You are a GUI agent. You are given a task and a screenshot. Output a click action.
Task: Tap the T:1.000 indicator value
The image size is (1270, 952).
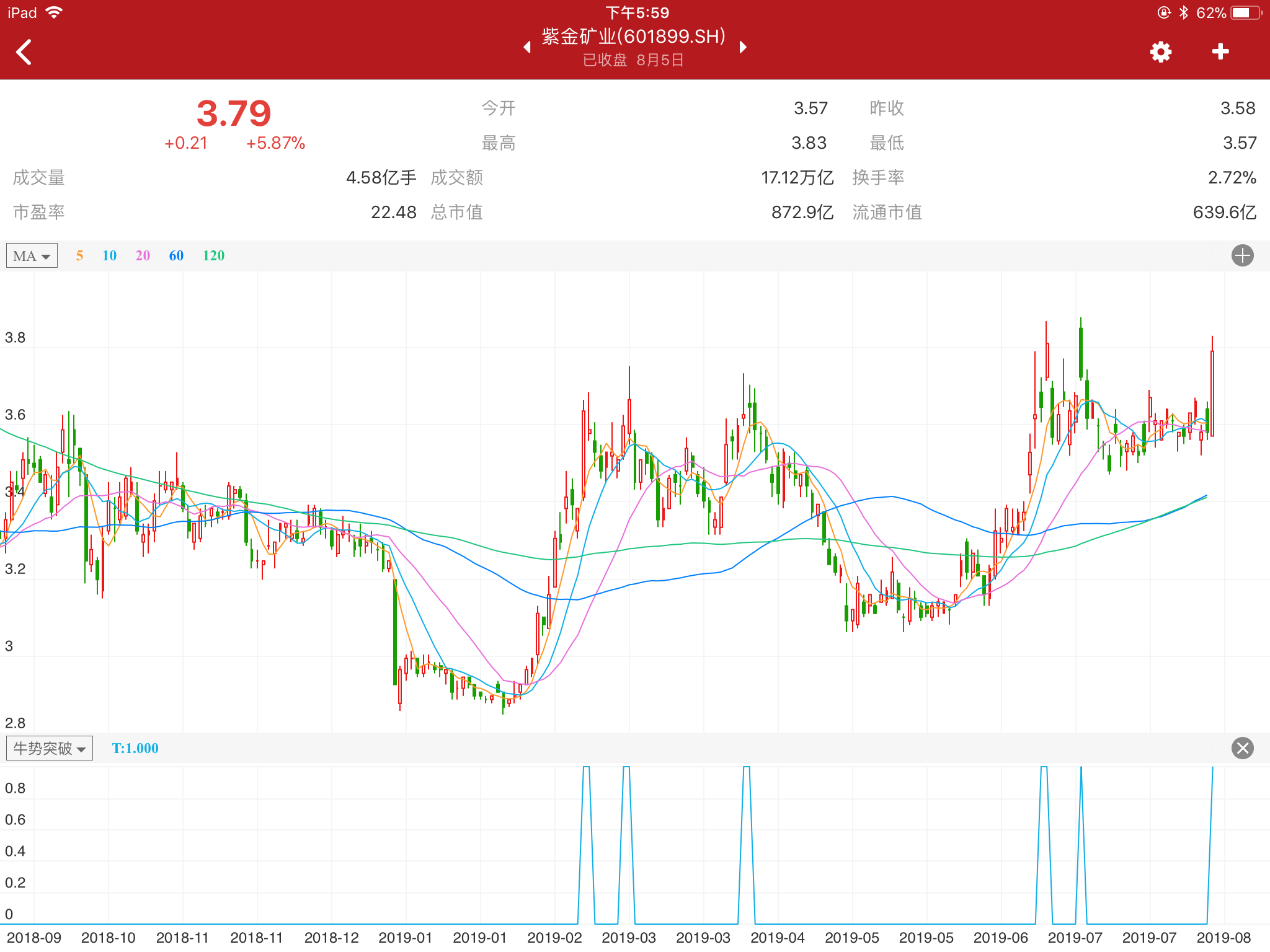click(135, 748)
